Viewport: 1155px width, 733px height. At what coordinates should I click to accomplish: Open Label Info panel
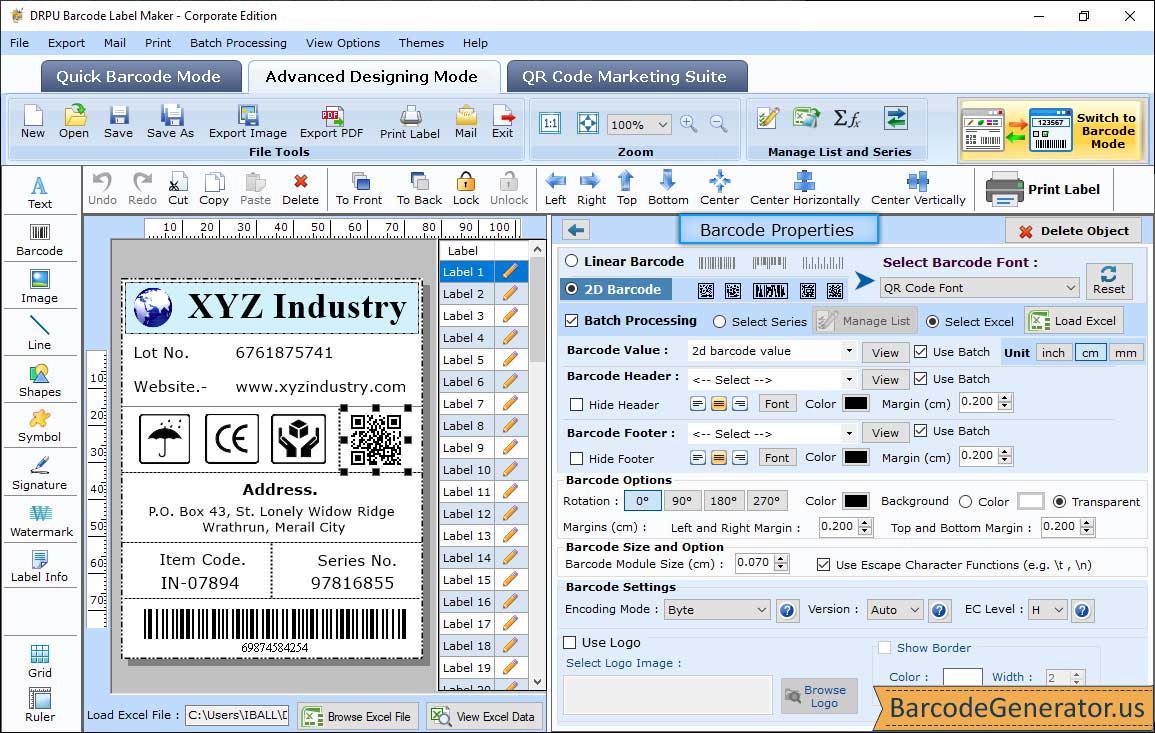pos(40,567)
